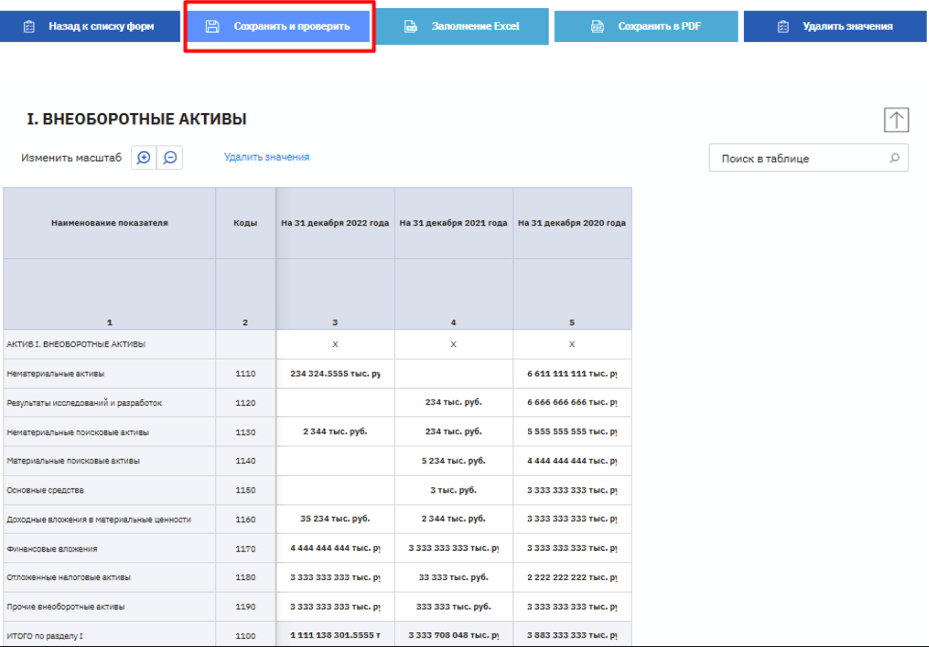Click the zoom in magnifier icon
The height and width of the screenshot is (647, 929).
tap(145, 158)
